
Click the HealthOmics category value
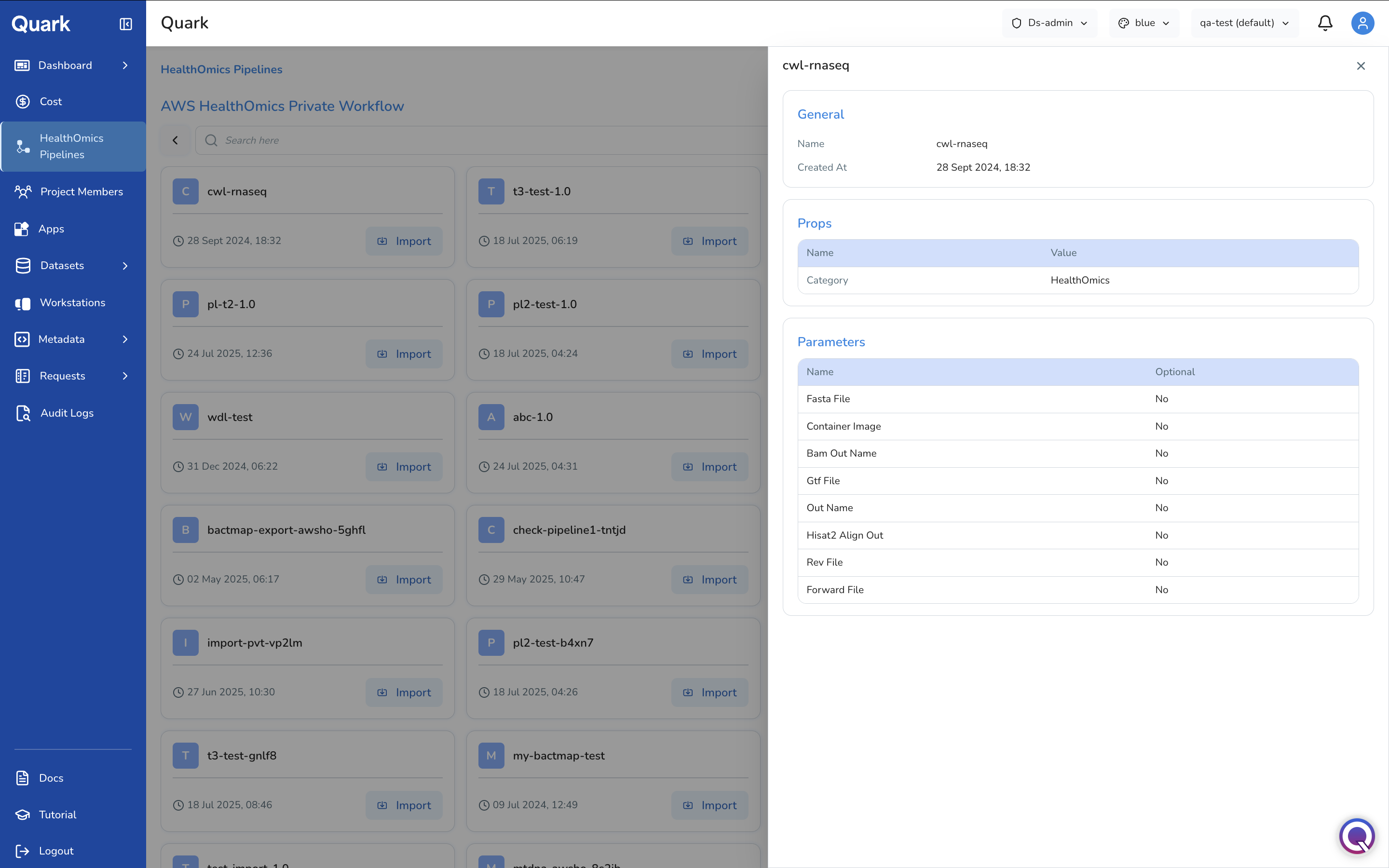pos(1080,280)
